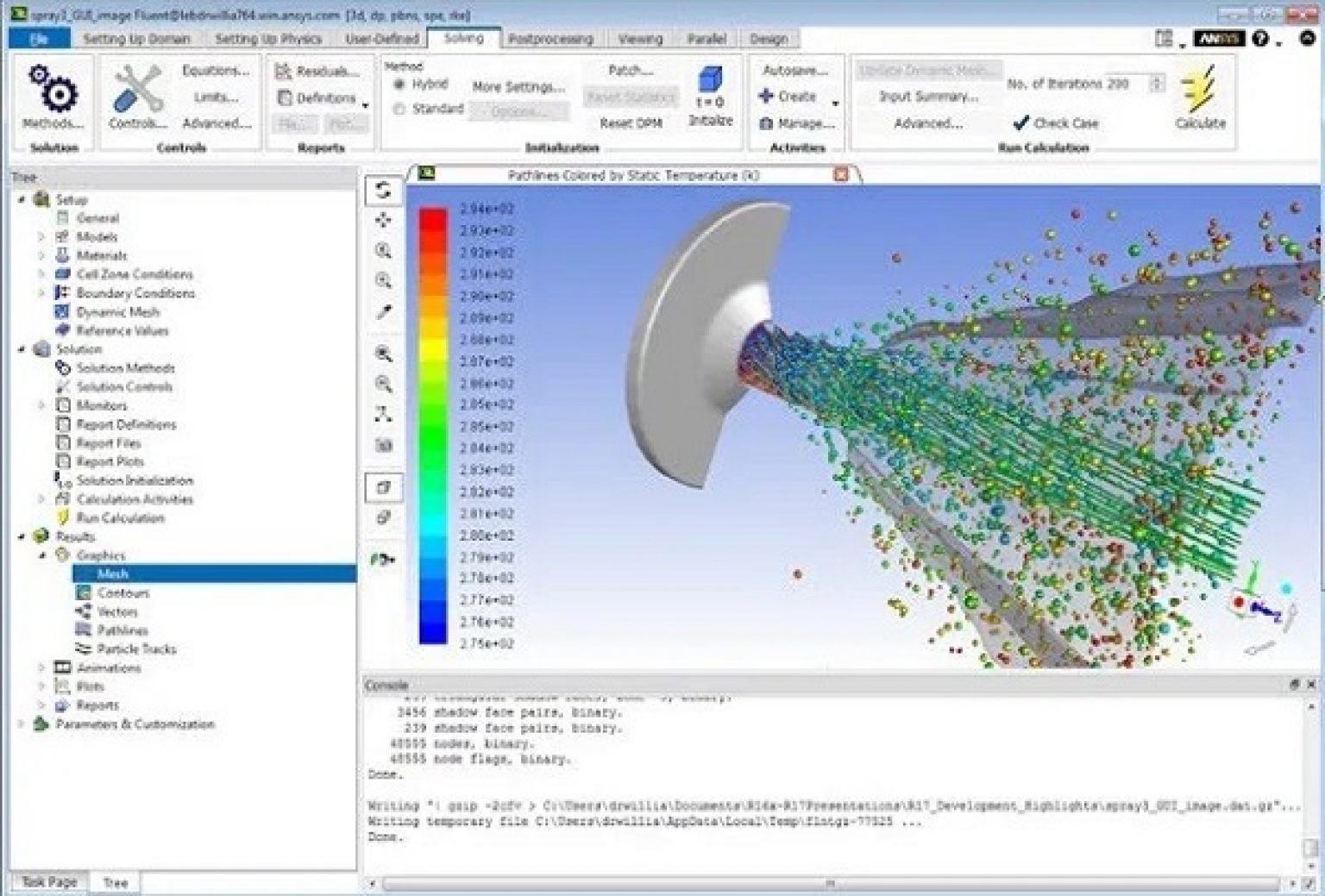The image size is (1325, 896).
Task: Select the Hybrid initialization method radio button
Action: 399,85
